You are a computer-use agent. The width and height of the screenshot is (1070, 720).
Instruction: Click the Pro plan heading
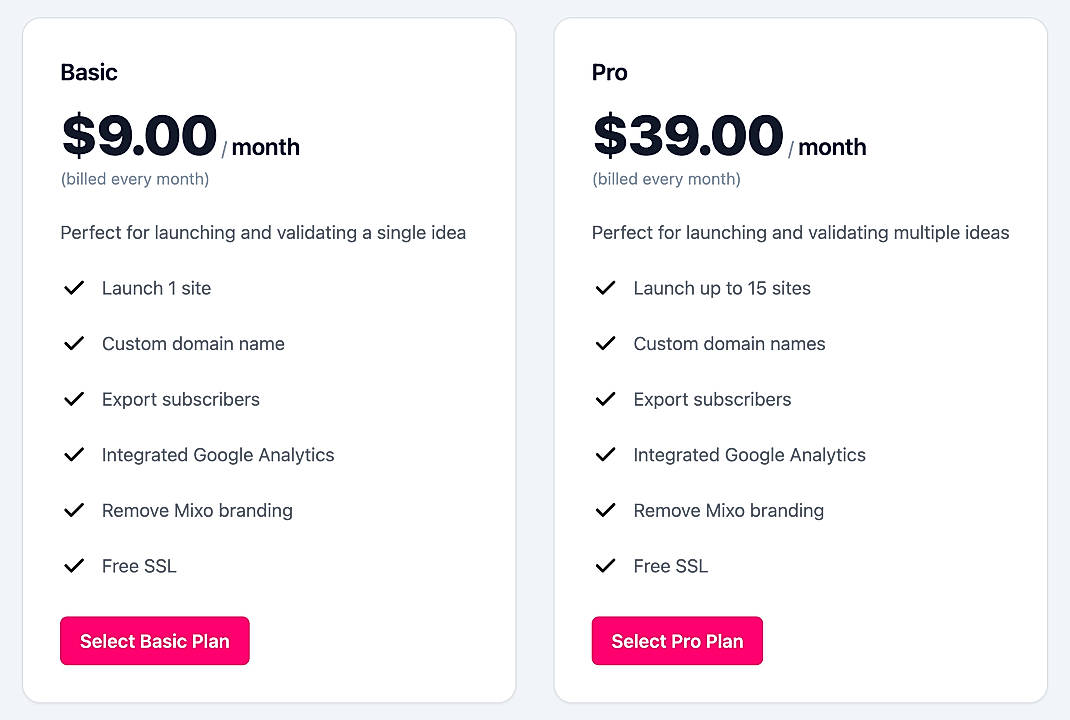(609, 72)
